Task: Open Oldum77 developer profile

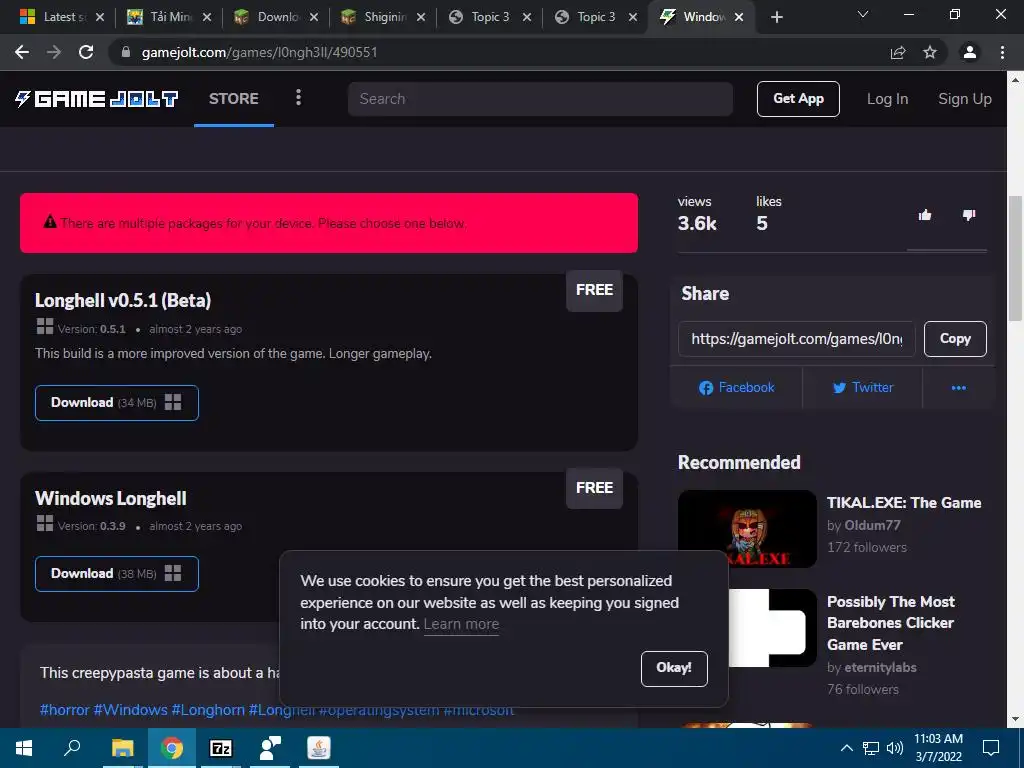Action: (x=872, y=525)
